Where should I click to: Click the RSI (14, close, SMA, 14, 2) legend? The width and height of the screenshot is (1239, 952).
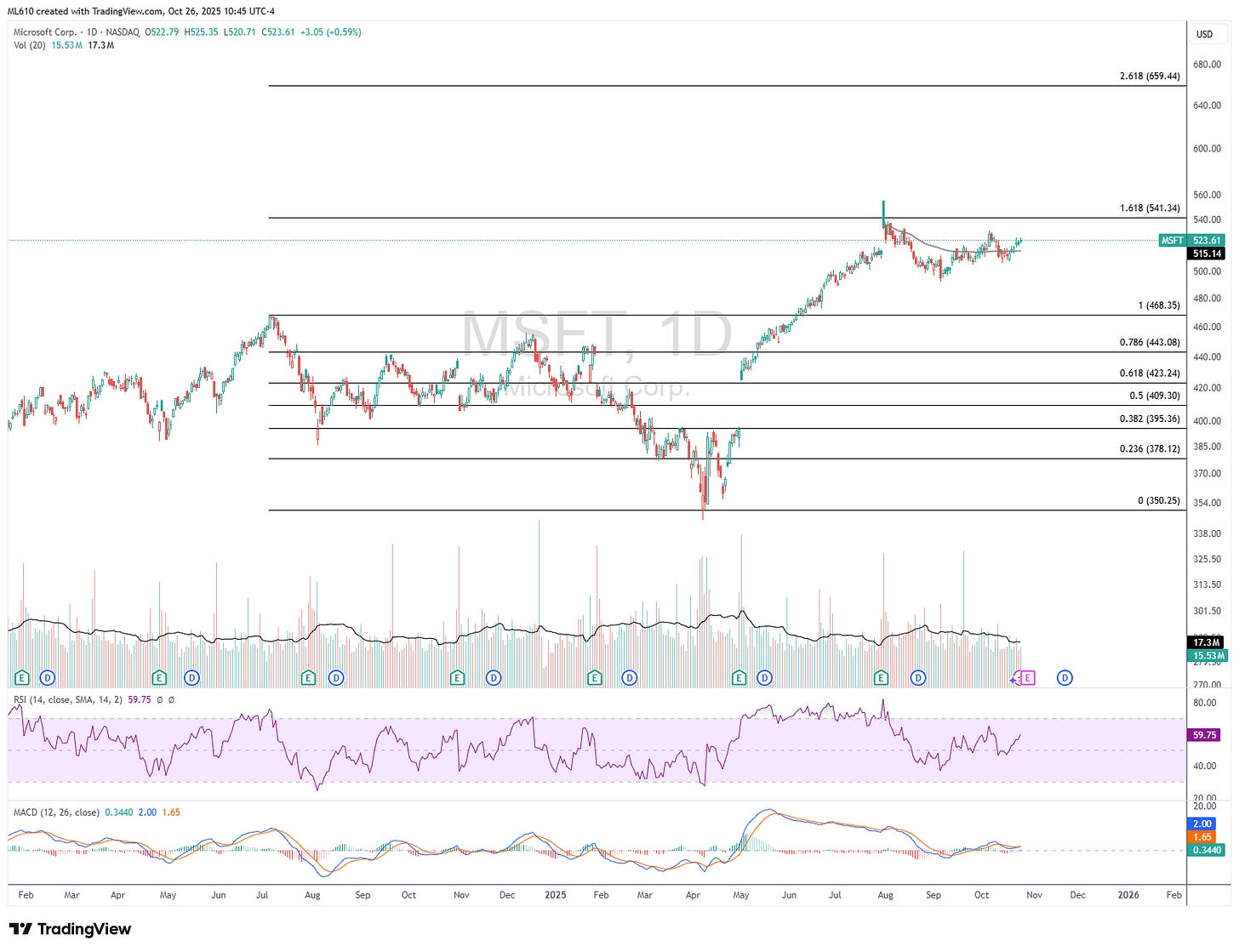coord(68,699)
